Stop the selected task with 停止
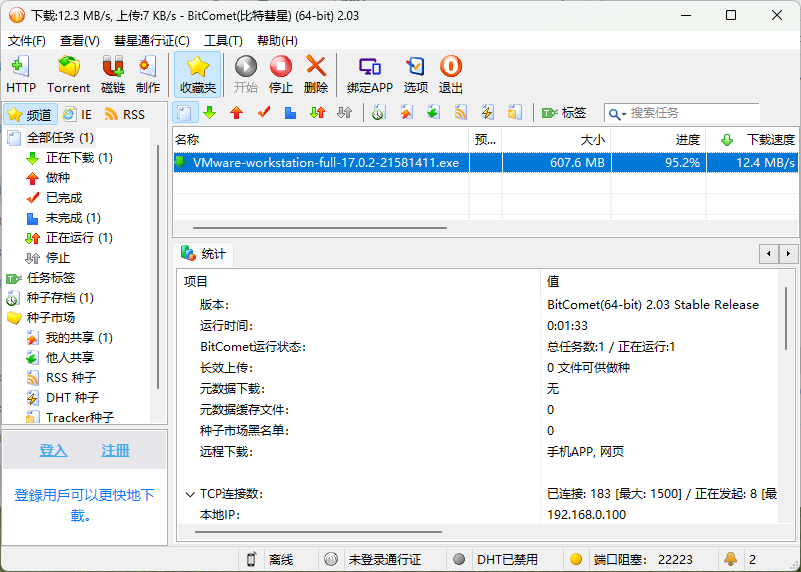801x572 pixels. click(280, 74)
